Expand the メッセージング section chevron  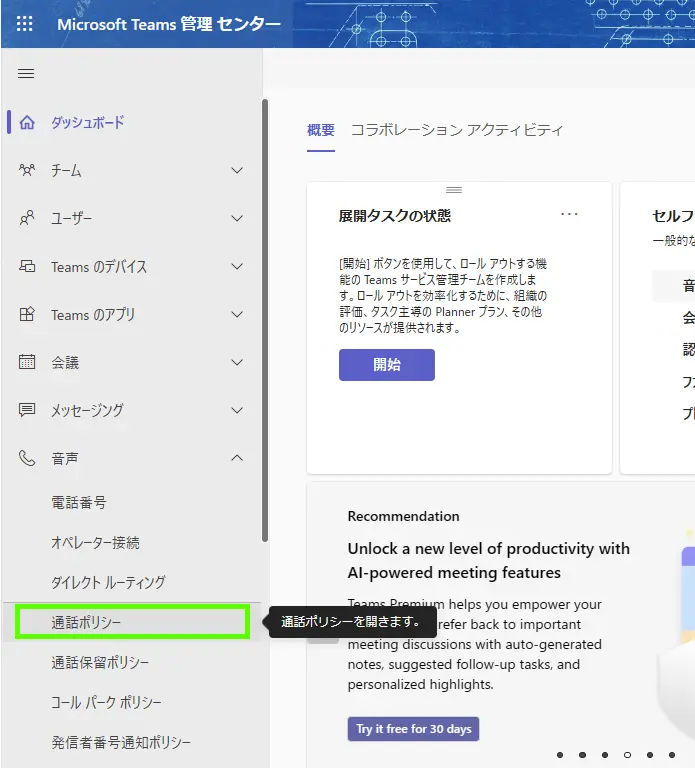coord(237,410)
